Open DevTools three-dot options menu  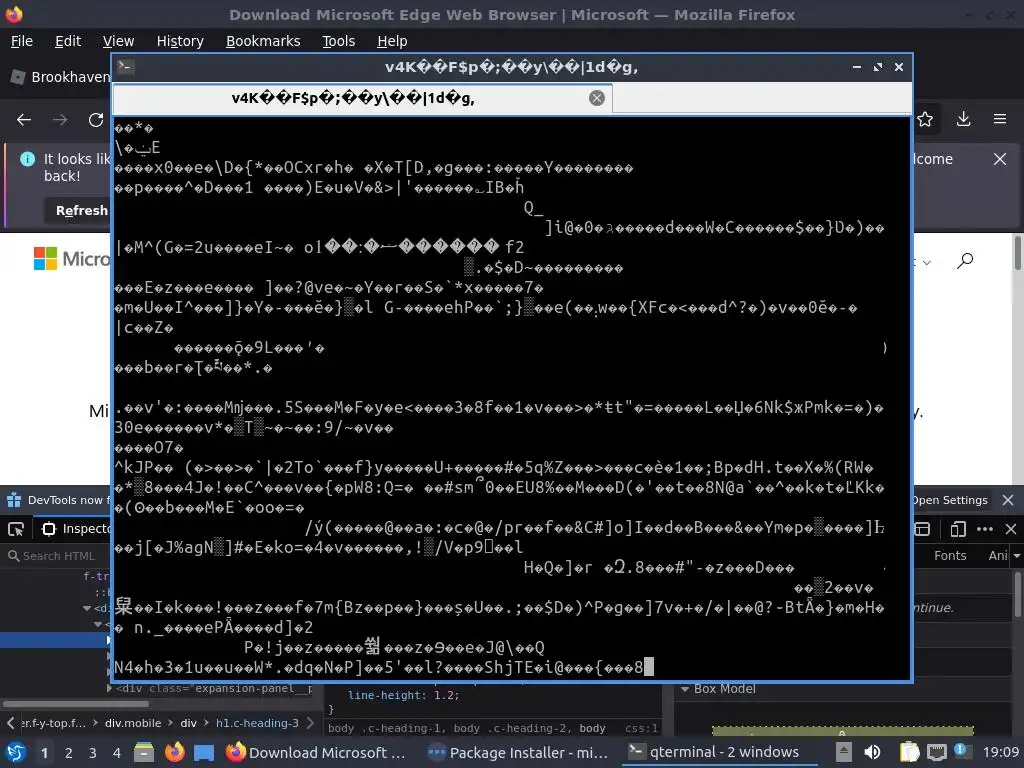[x=985, y=529]
